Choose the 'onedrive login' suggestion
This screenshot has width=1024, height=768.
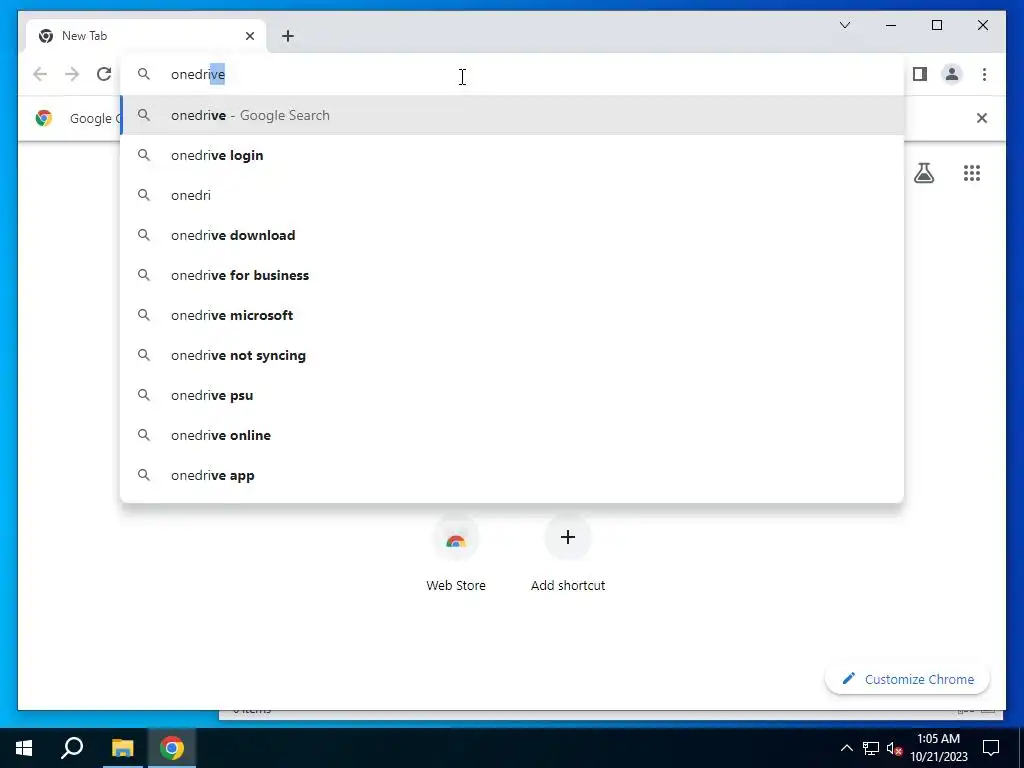pyautogui.click(x=512, y=155)
